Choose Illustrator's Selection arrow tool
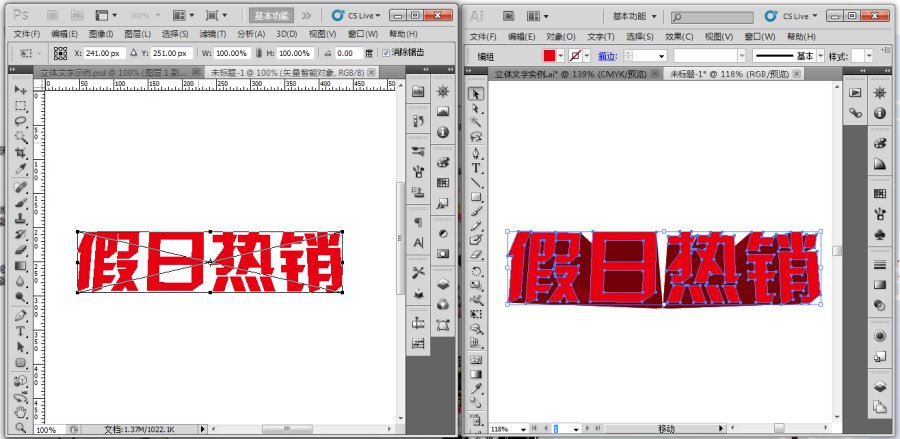 477,93
